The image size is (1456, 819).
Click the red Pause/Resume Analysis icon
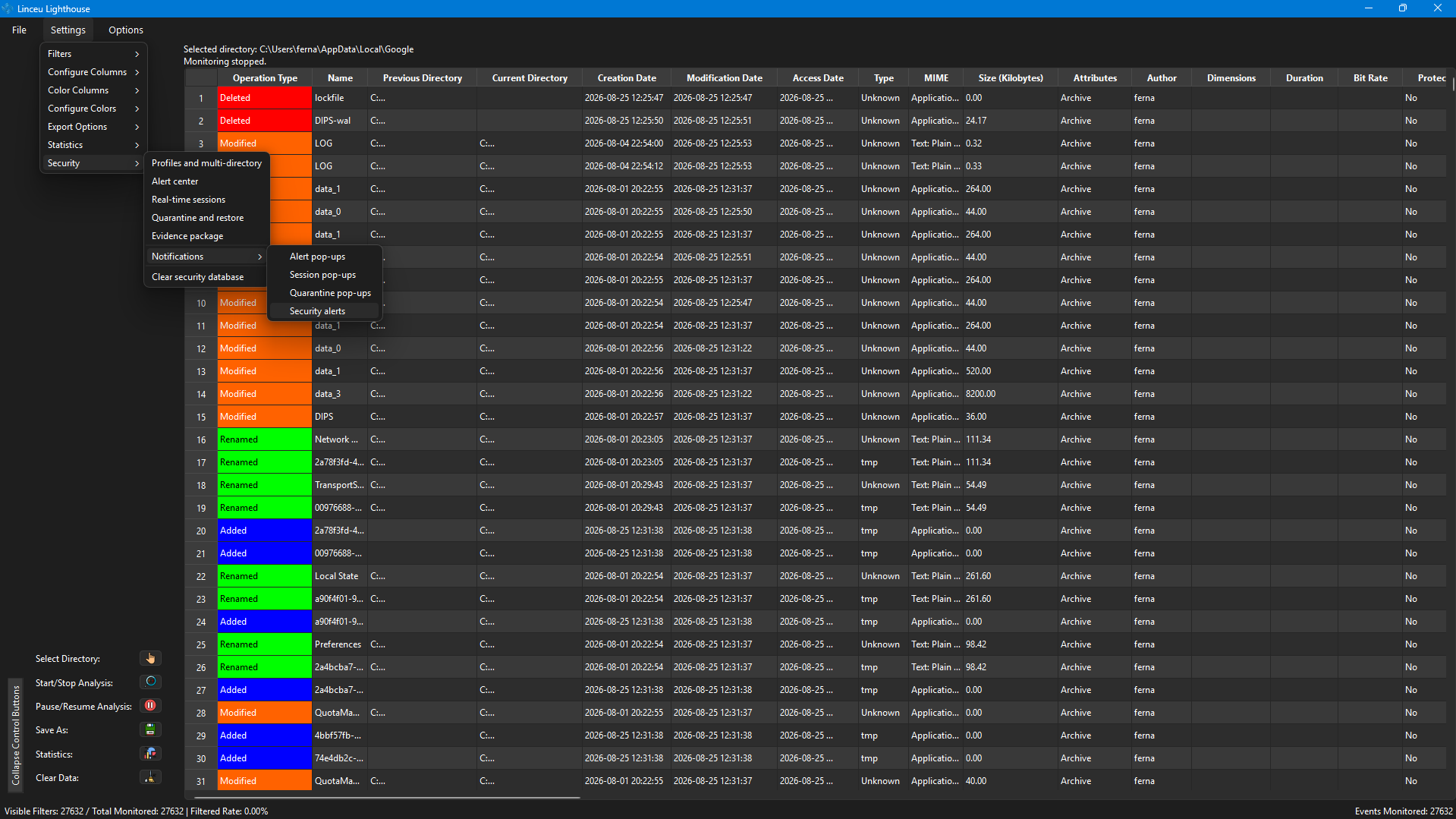(x=150, y=705)
